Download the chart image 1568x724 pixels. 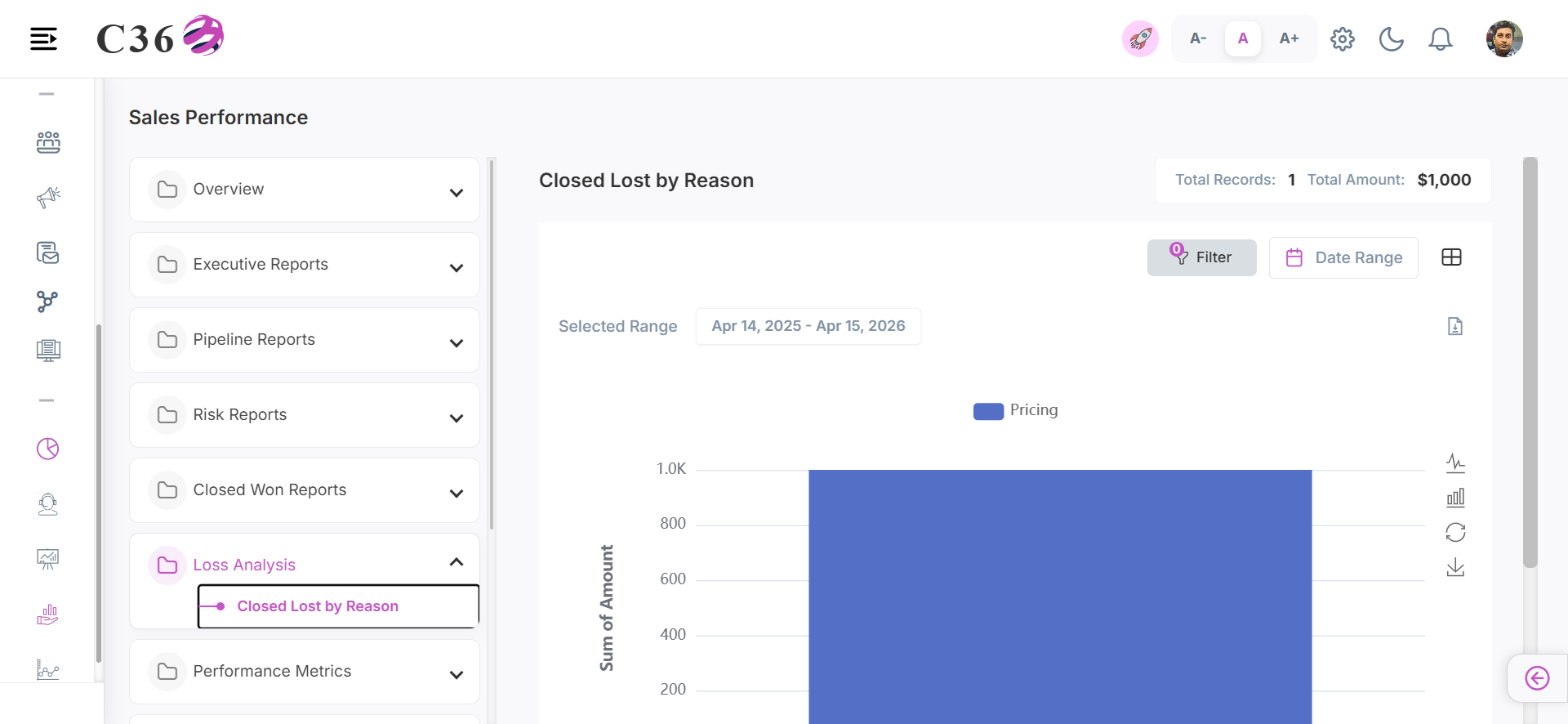[1455, 567]
